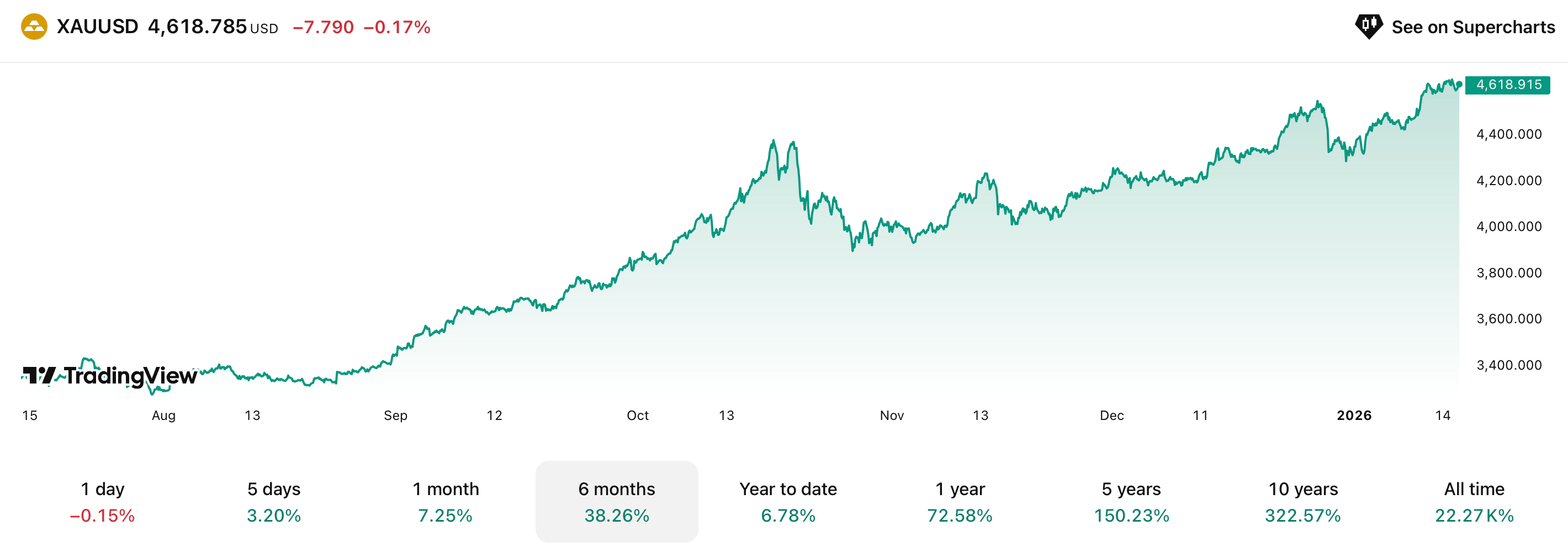1568x557 pixels.
Task: Click the XAUUSD ticker name
Action: tap(97, 27)
